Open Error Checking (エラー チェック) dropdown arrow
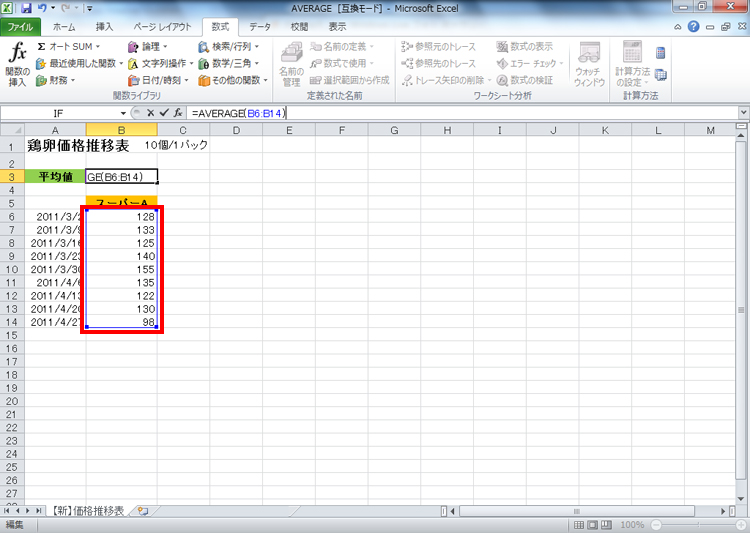The width and height of the screenshot is (750, 533). tap(561, 63)
